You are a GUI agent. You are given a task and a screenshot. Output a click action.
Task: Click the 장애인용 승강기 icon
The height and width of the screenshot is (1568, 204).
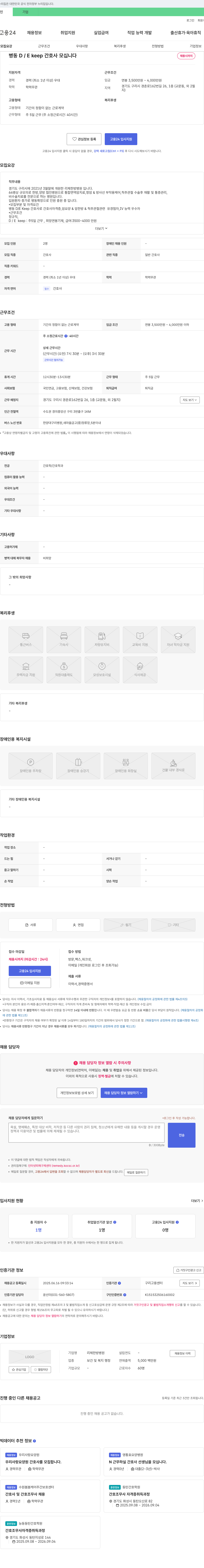coord(78,766)
